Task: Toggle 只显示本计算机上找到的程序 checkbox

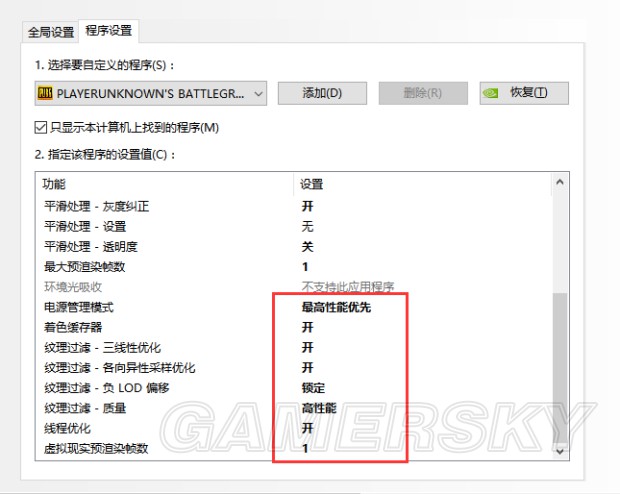Action: (41, 127)
